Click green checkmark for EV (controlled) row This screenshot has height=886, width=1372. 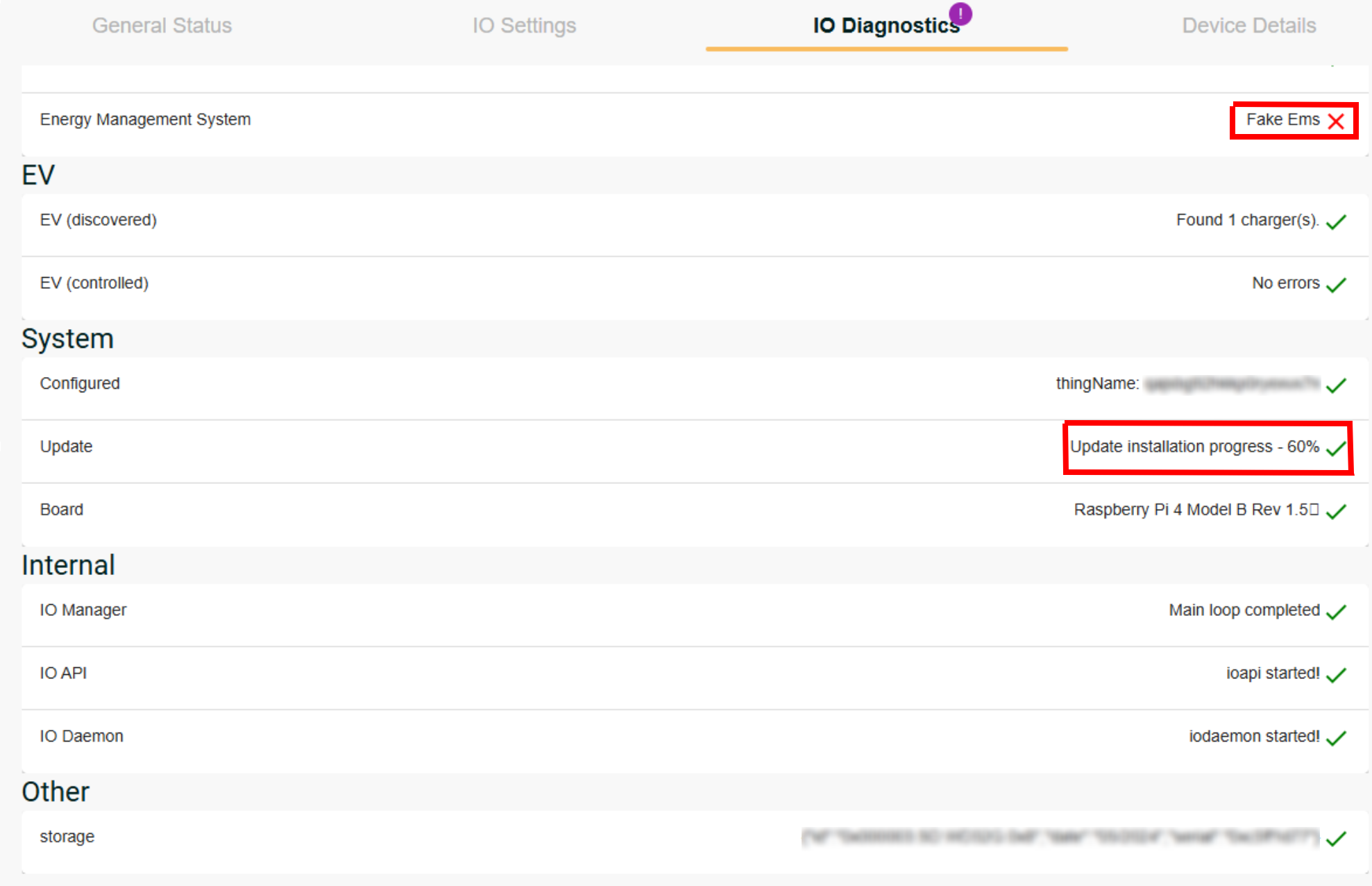[x=1335, y=285]
